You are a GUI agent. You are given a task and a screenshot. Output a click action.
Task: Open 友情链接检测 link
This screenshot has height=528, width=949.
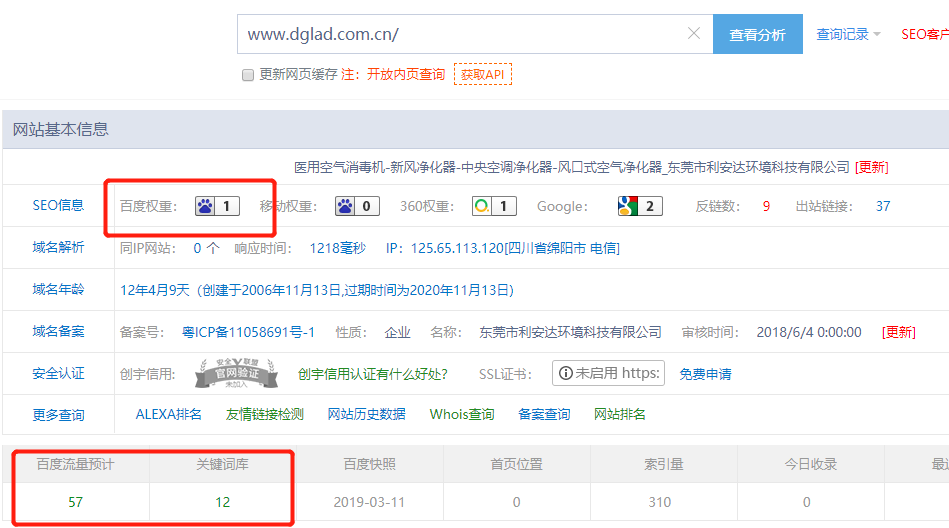pyautogui.click(x=264, y=414)
